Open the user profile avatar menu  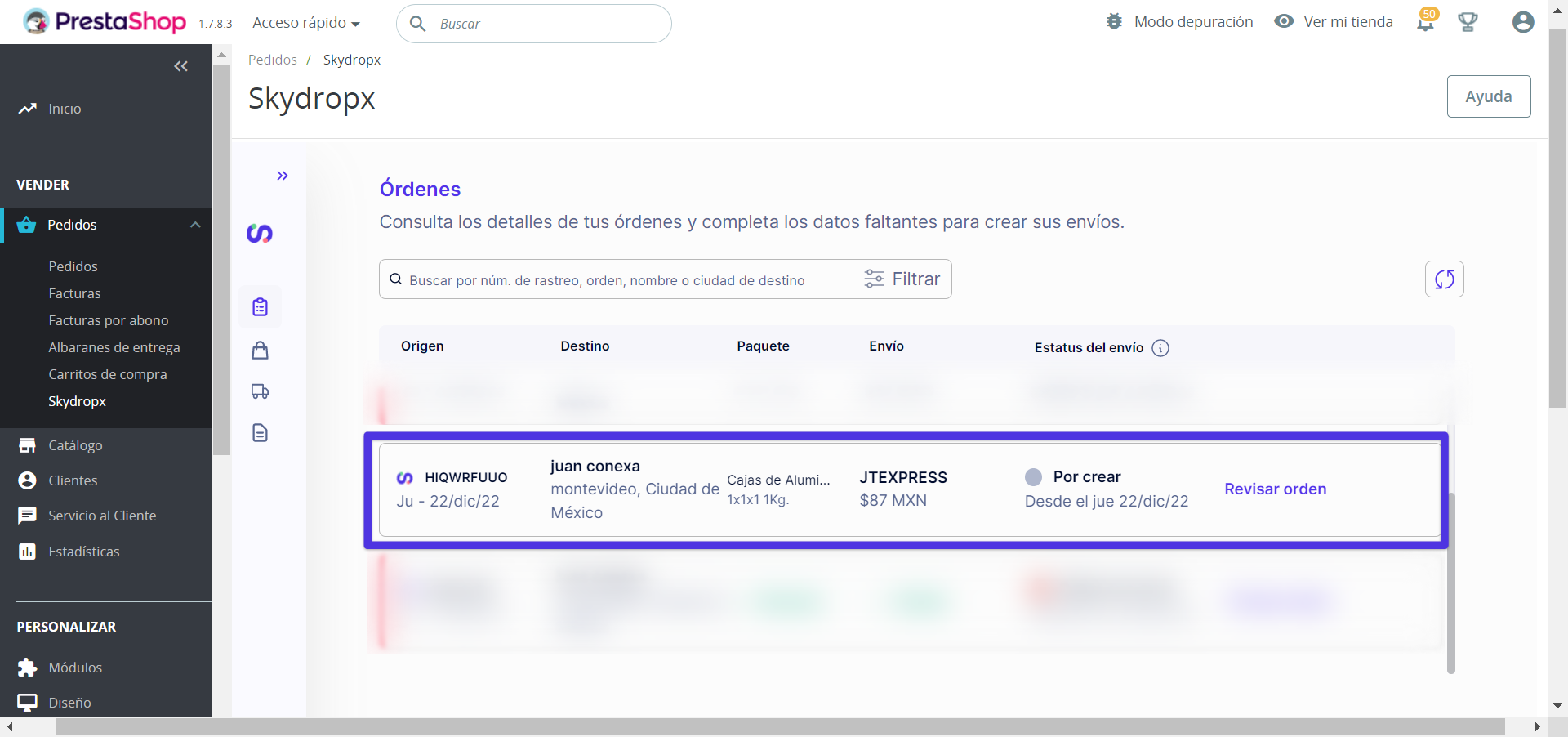(x=1523, y=22)
